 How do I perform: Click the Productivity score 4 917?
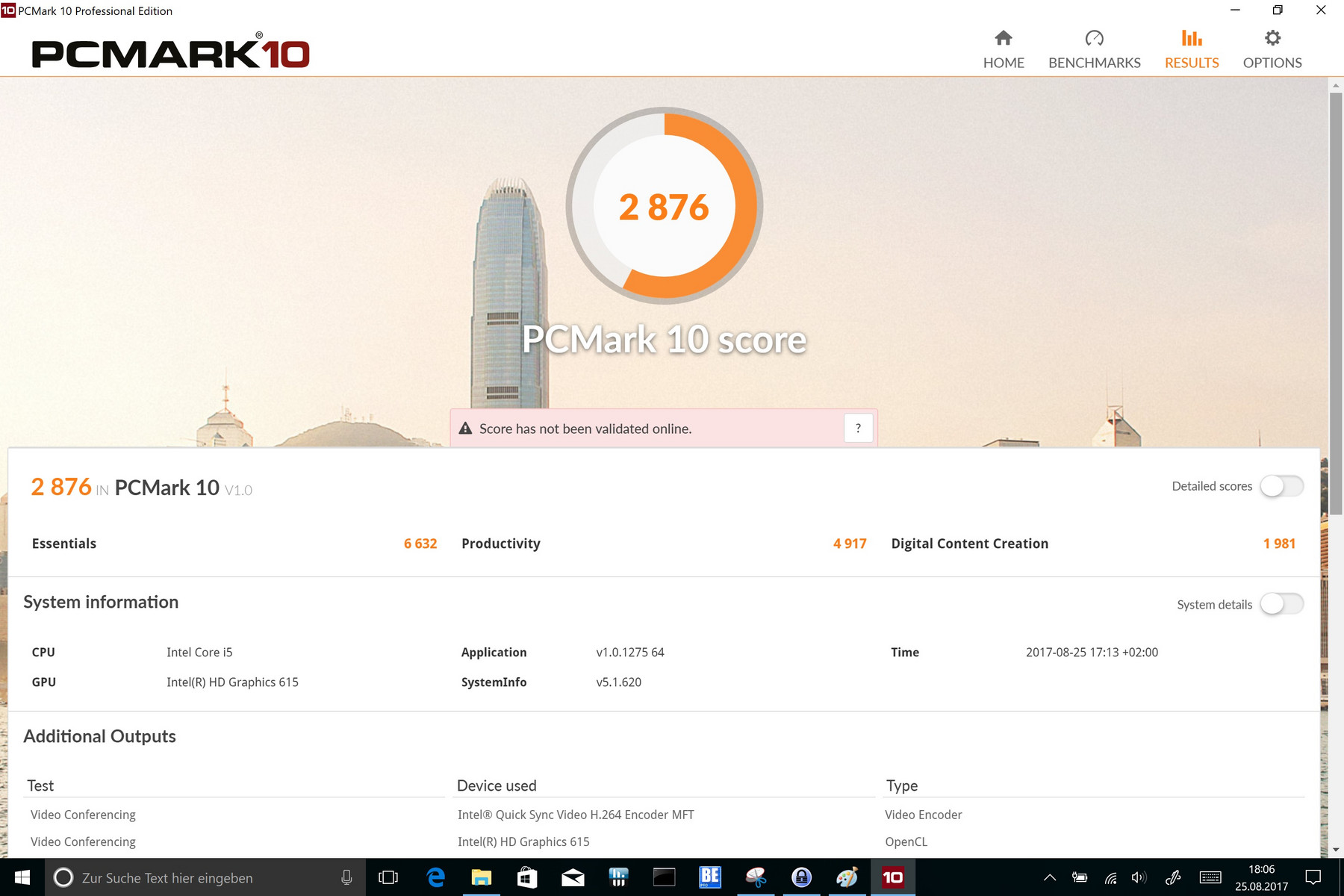pyautogui.click(x=850, y=544)
